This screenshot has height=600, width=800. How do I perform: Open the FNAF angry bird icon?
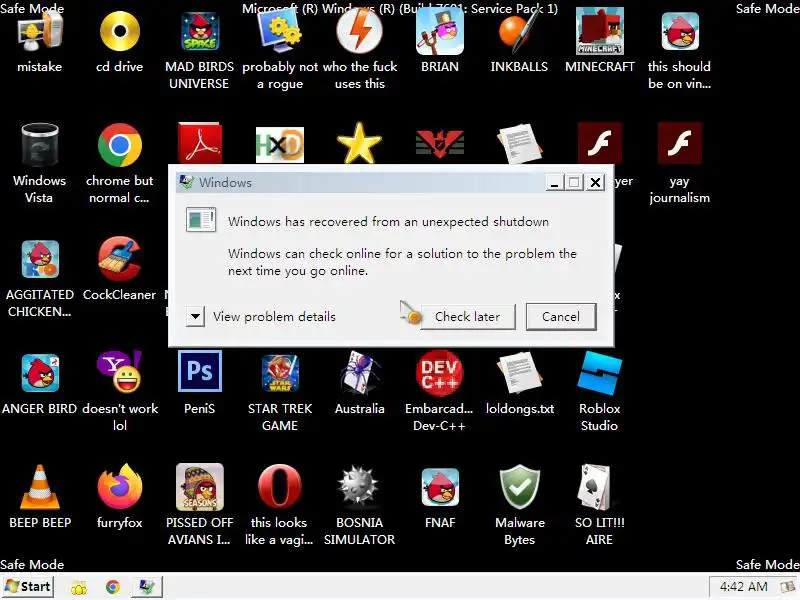440,488
